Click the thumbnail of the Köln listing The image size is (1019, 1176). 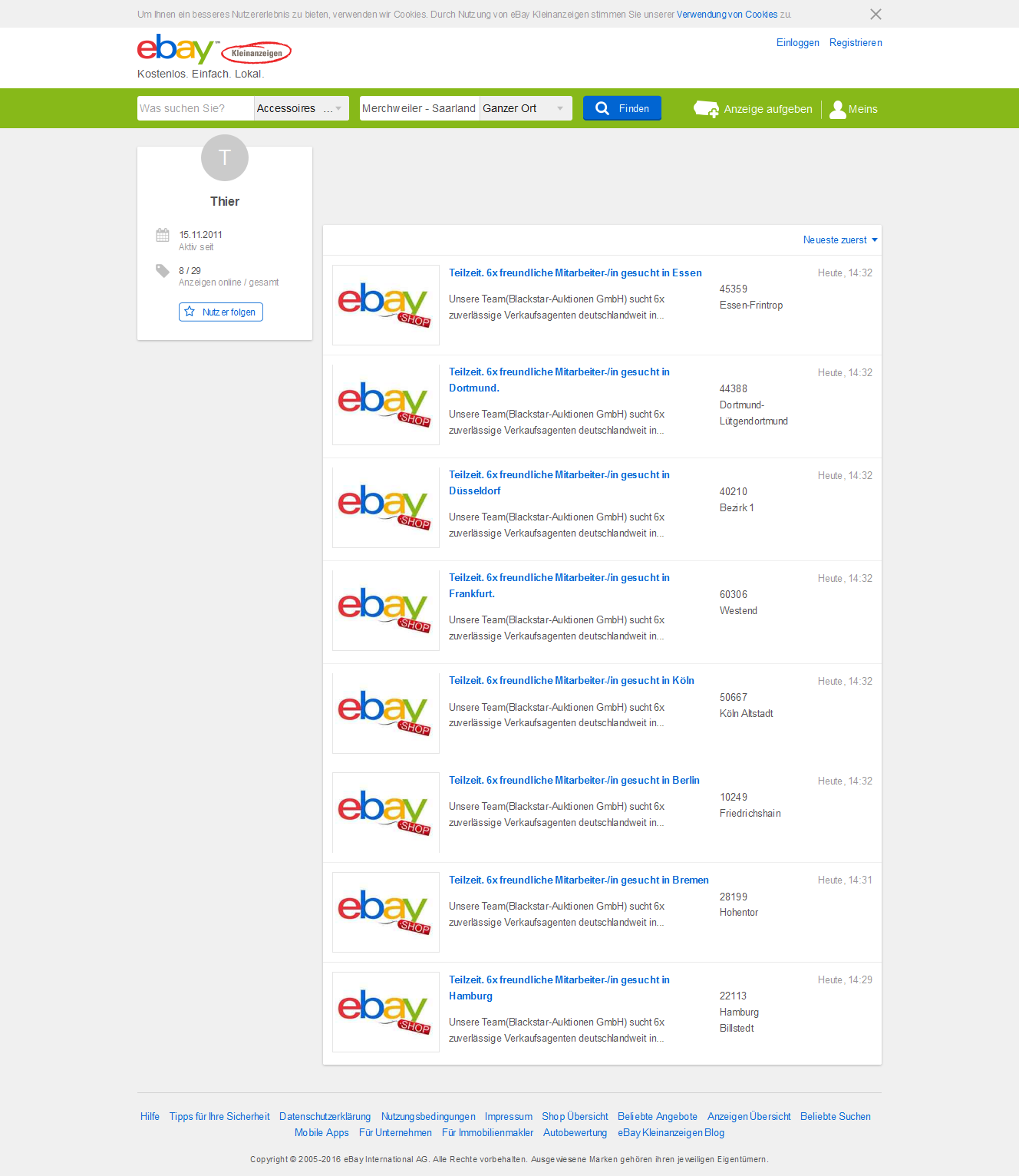coord(386,713)
